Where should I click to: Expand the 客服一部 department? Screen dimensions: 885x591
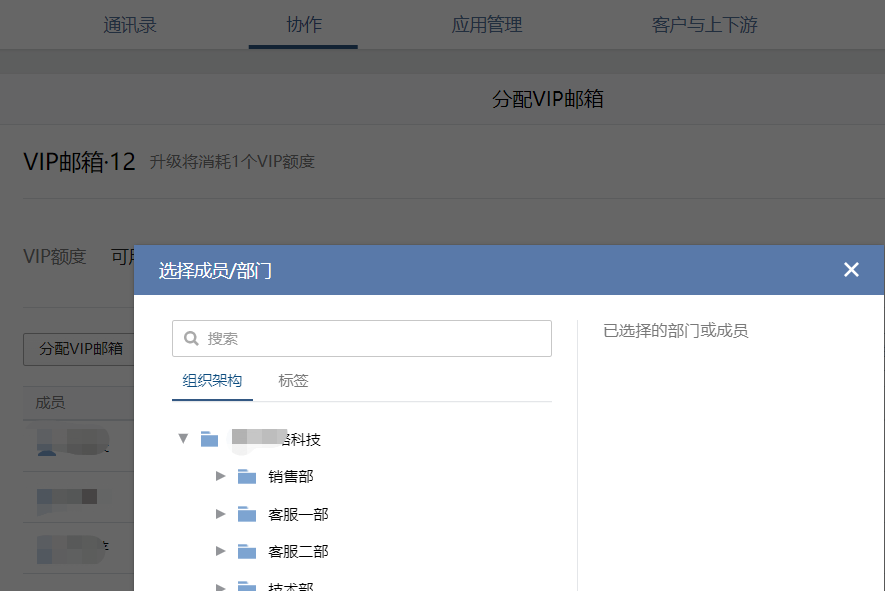click(x=221, y=514)
